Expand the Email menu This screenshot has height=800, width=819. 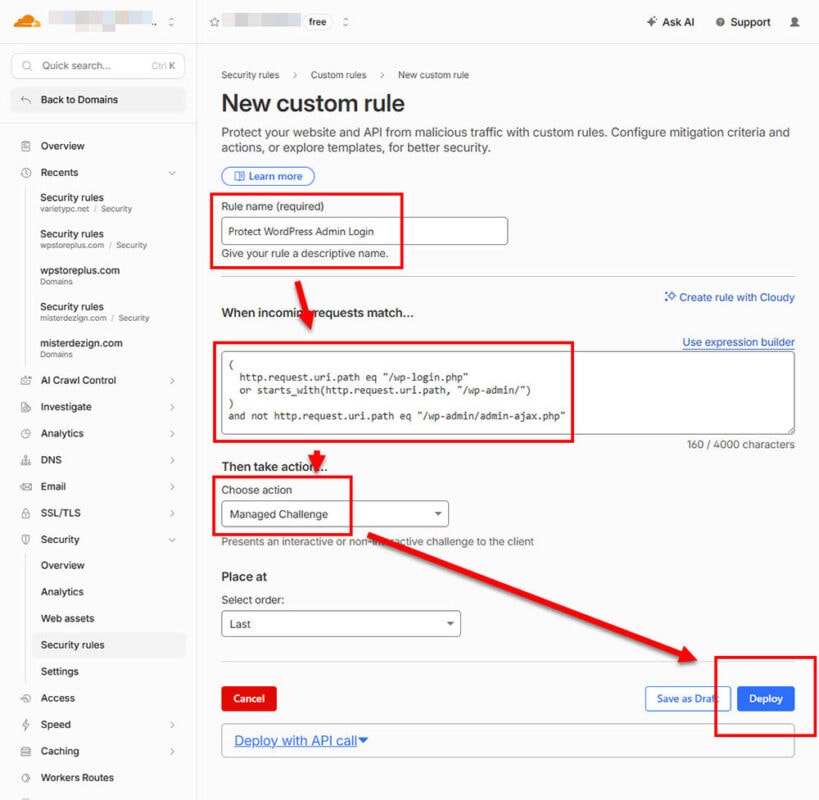pos(172,487)
